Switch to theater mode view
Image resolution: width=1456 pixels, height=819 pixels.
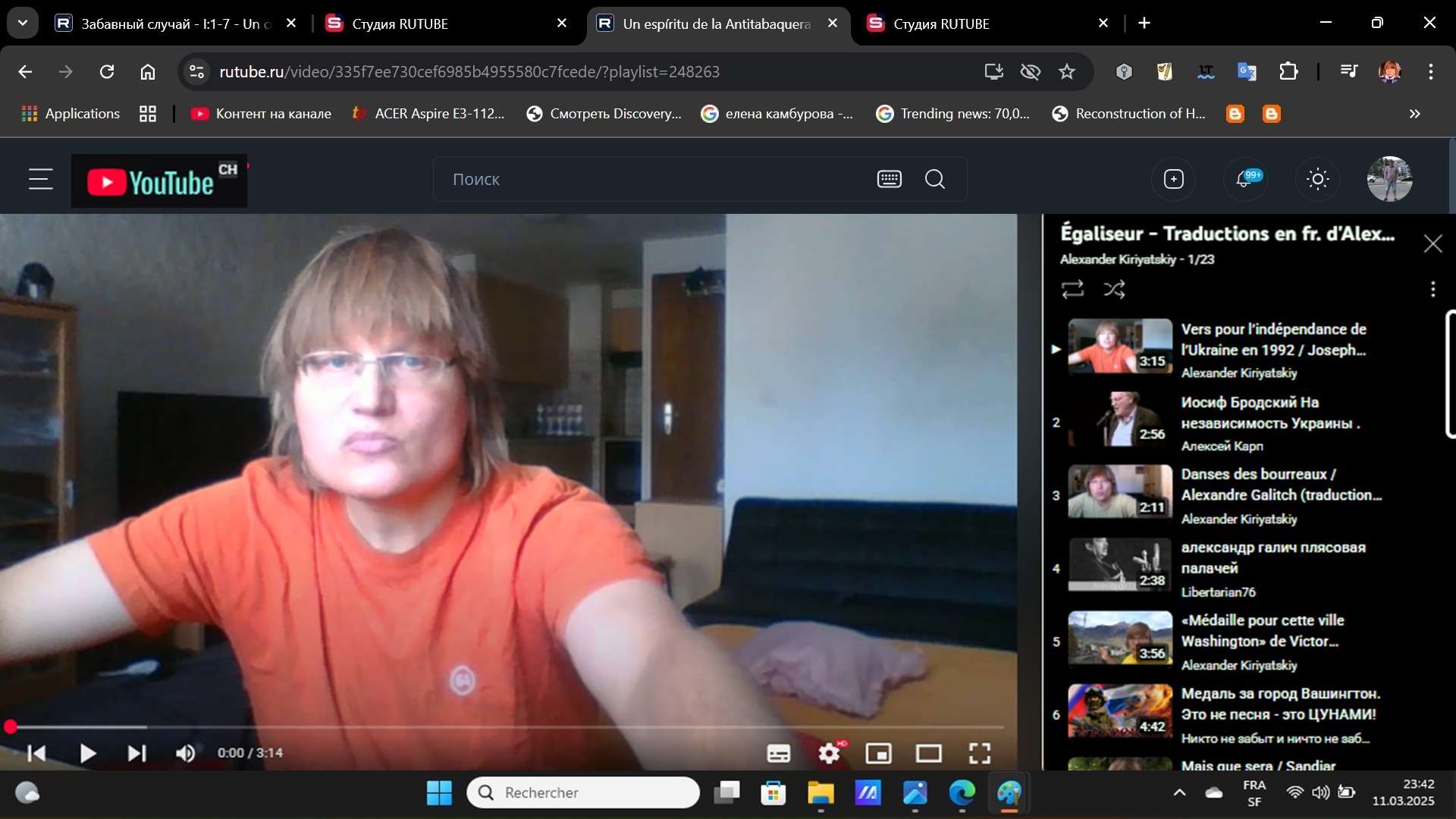(928, 753)
